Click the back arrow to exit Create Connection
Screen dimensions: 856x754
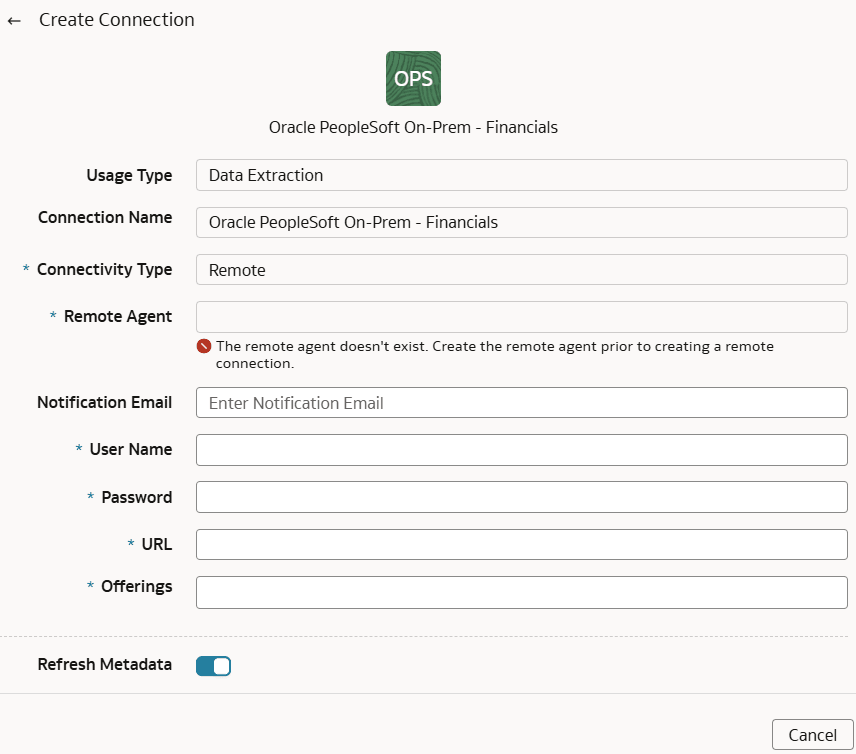(x=15, y=20)
